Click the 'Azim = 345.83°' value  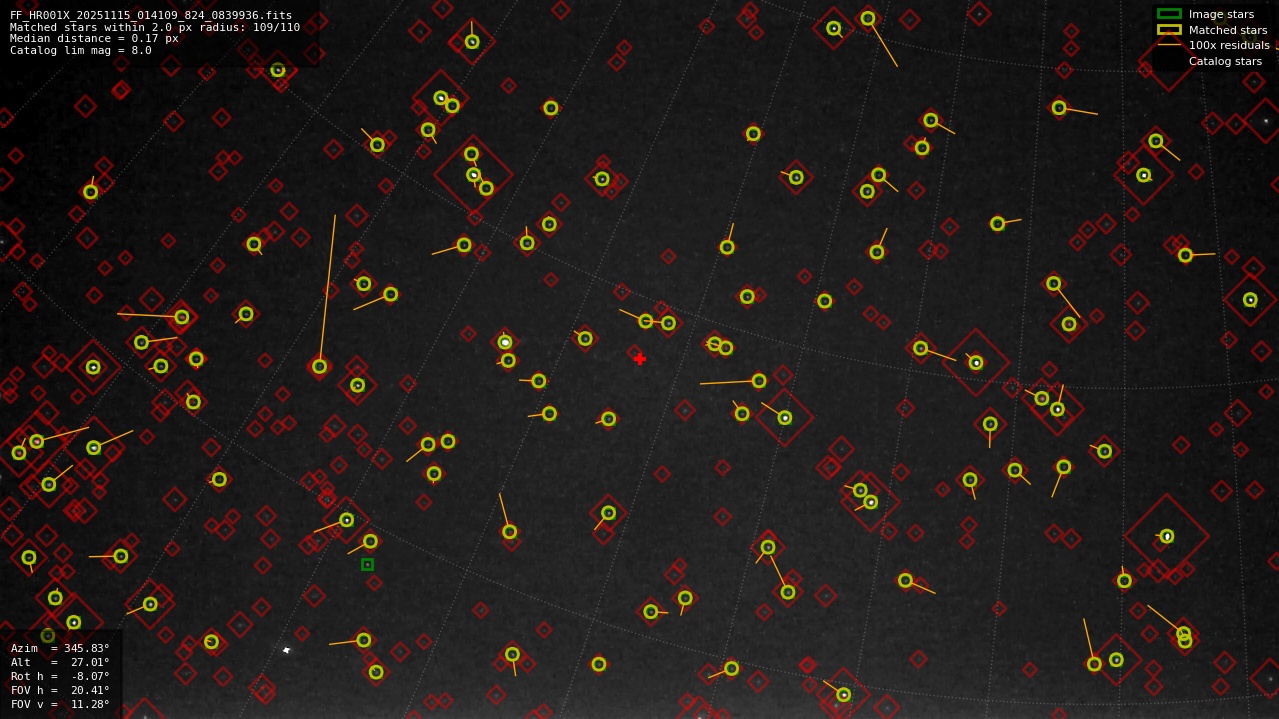60,648
